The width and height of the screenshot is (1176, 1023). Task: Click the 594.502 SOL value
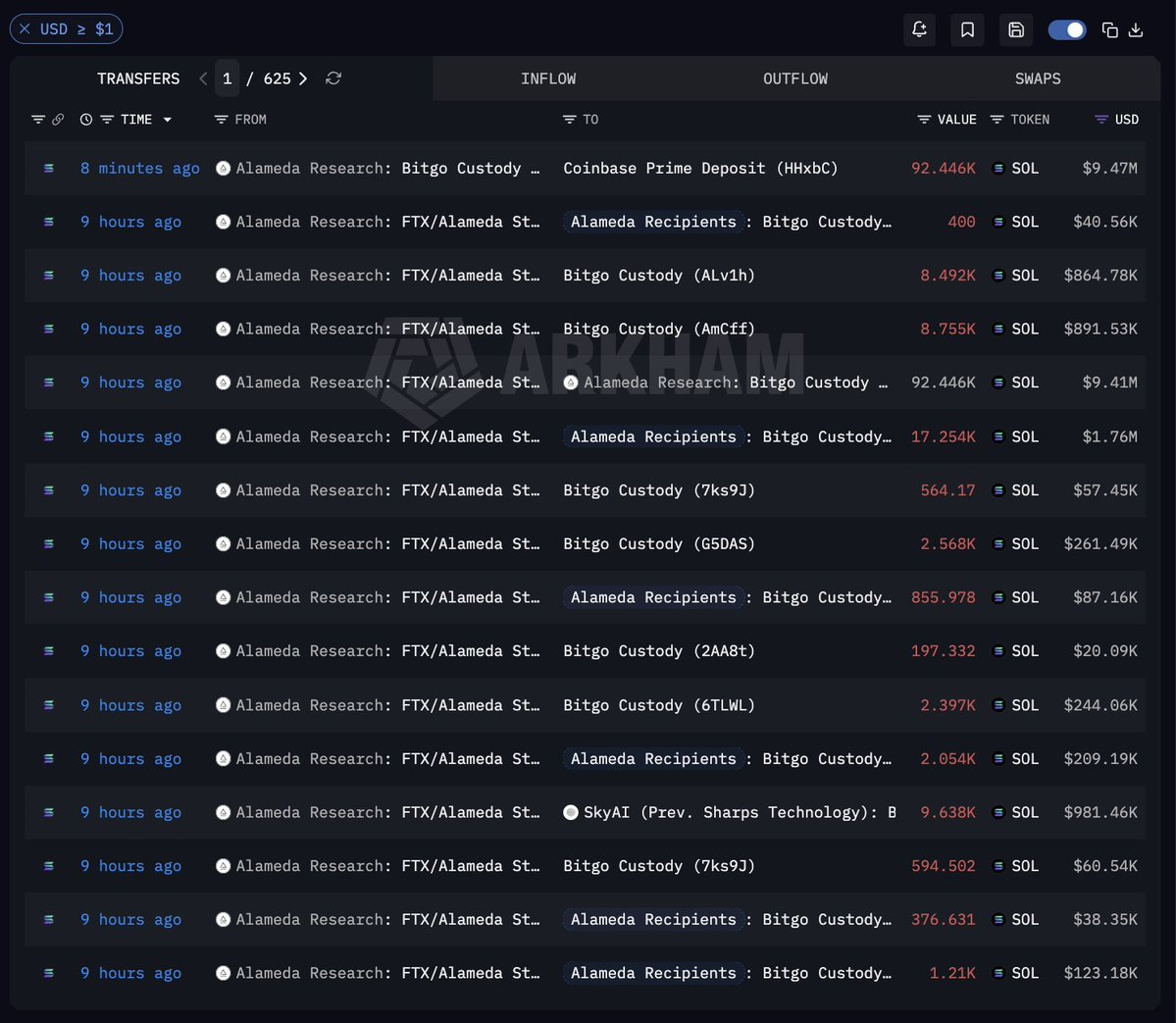[x=944, y=866]
